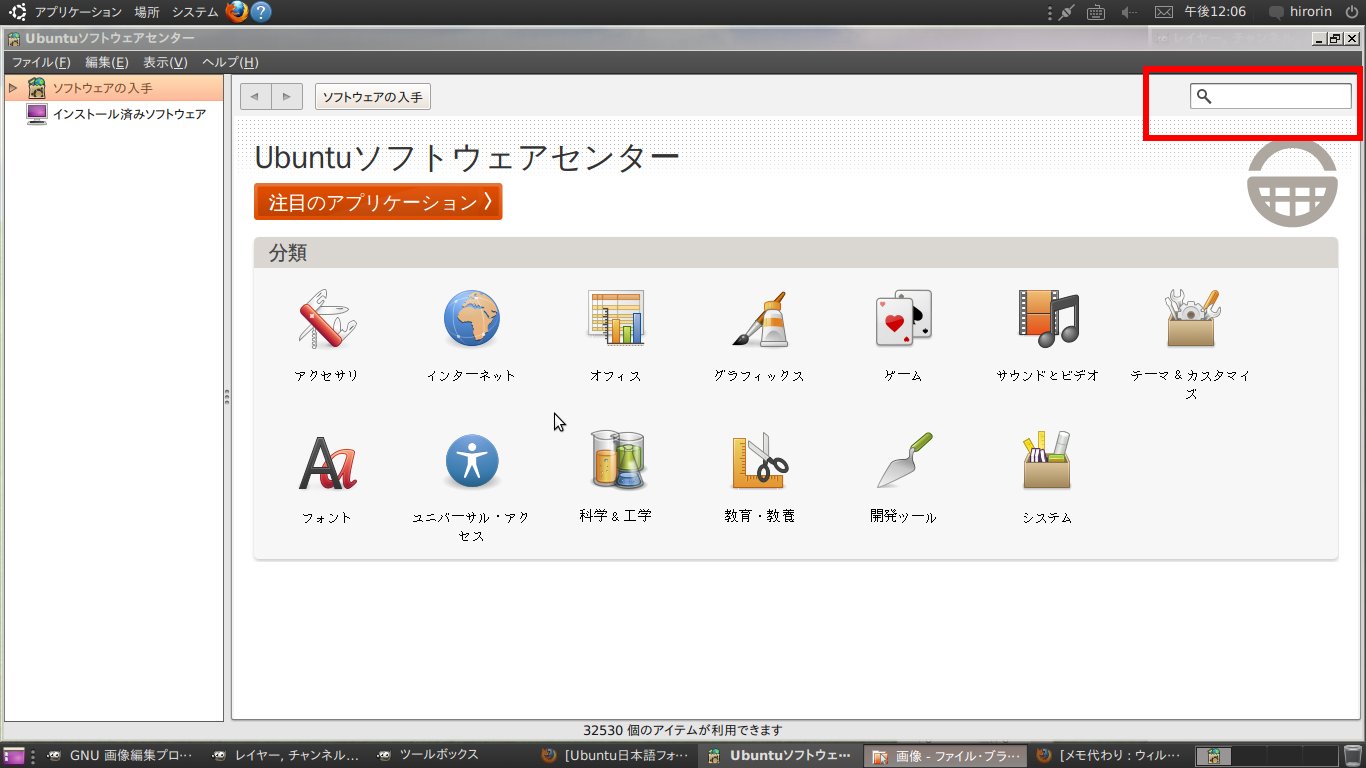Open the 科学 & 工学 category
The height and width of the screenshot is (768, 1366).
[615, 478]
